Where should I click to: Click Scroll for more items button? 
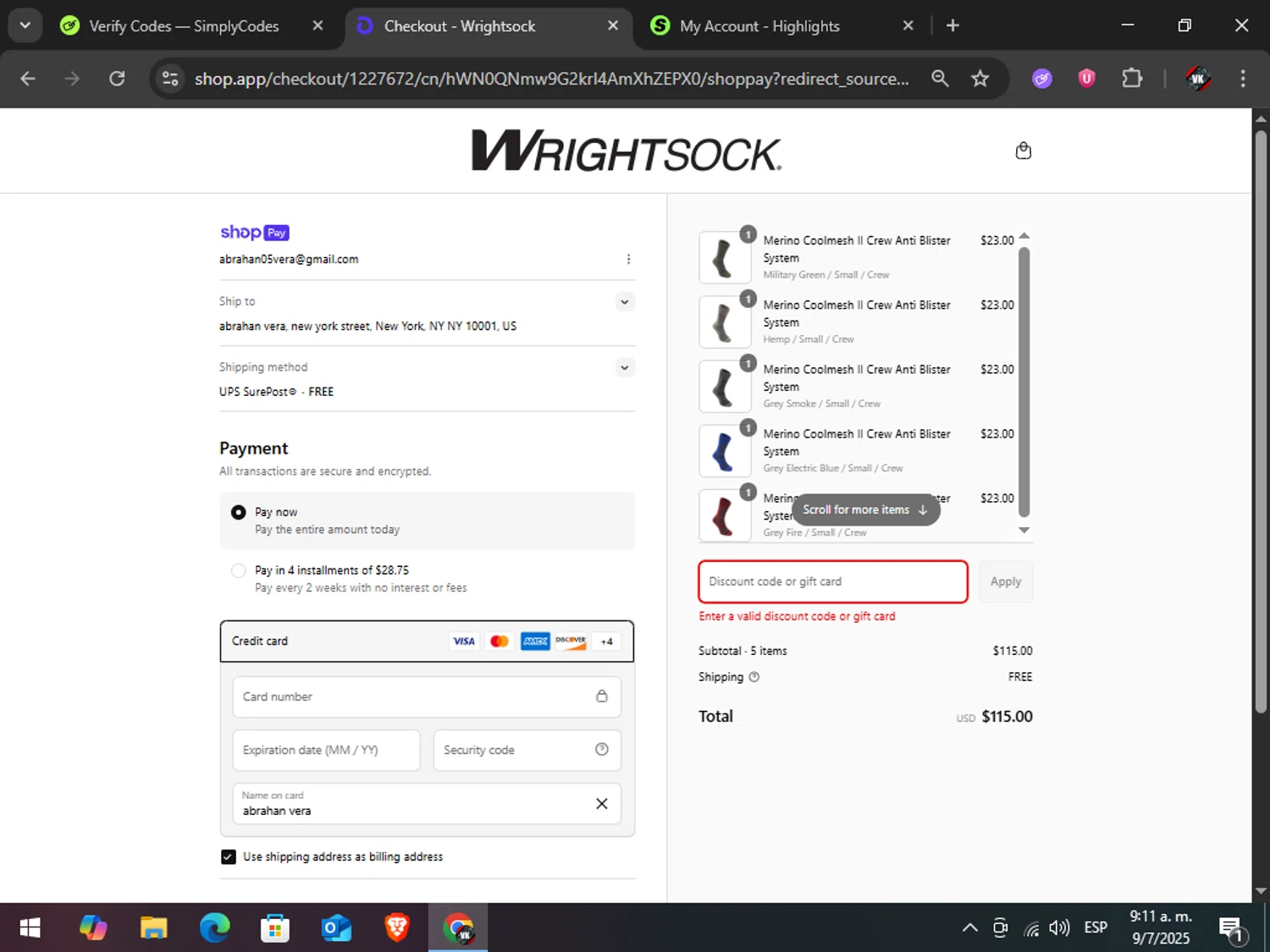coord(865,509)
